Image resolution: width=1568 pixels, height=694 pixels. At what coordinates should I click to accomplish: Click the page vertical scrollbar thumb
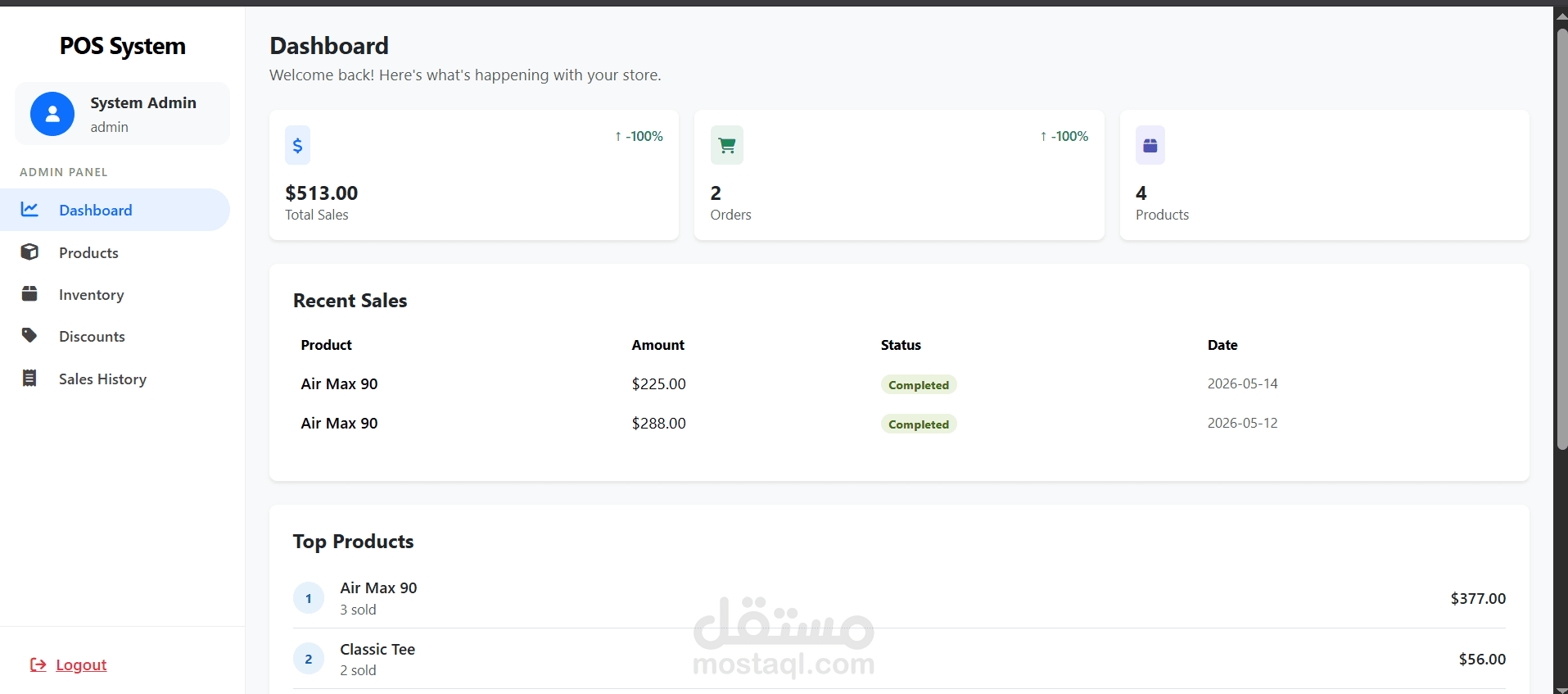(1561, 238)
